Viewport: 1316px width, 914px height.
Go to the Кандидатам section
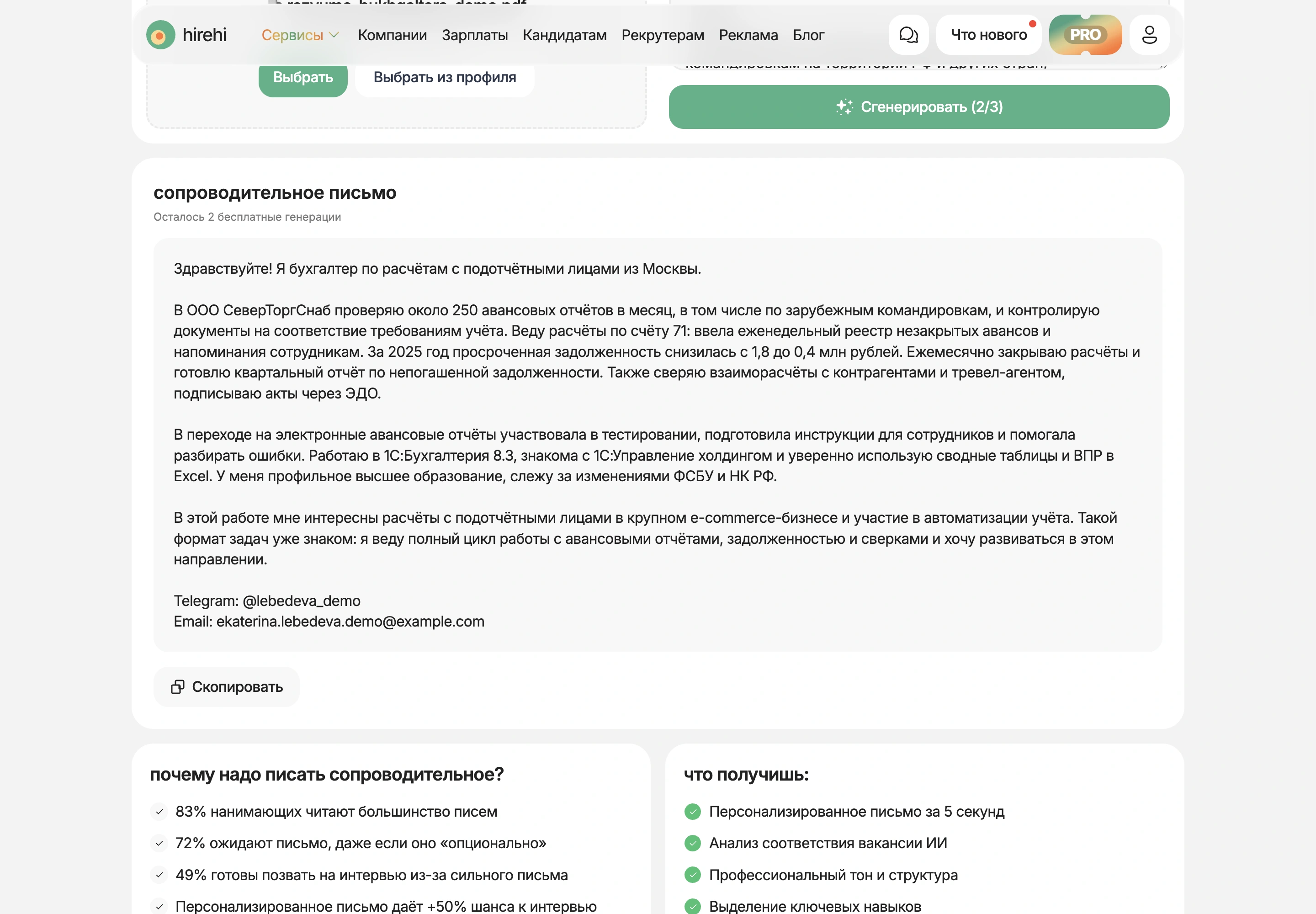coord(565,35)
